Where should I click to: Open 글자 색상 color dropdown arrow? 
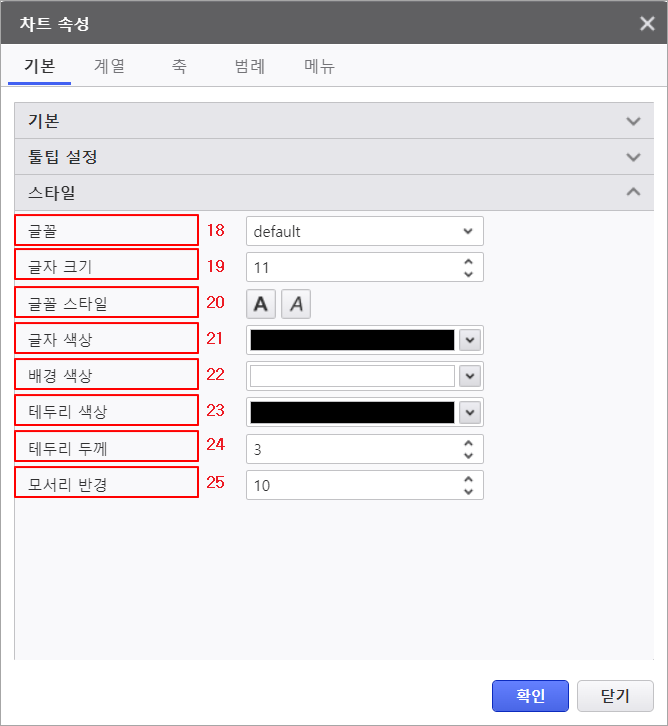470,340
